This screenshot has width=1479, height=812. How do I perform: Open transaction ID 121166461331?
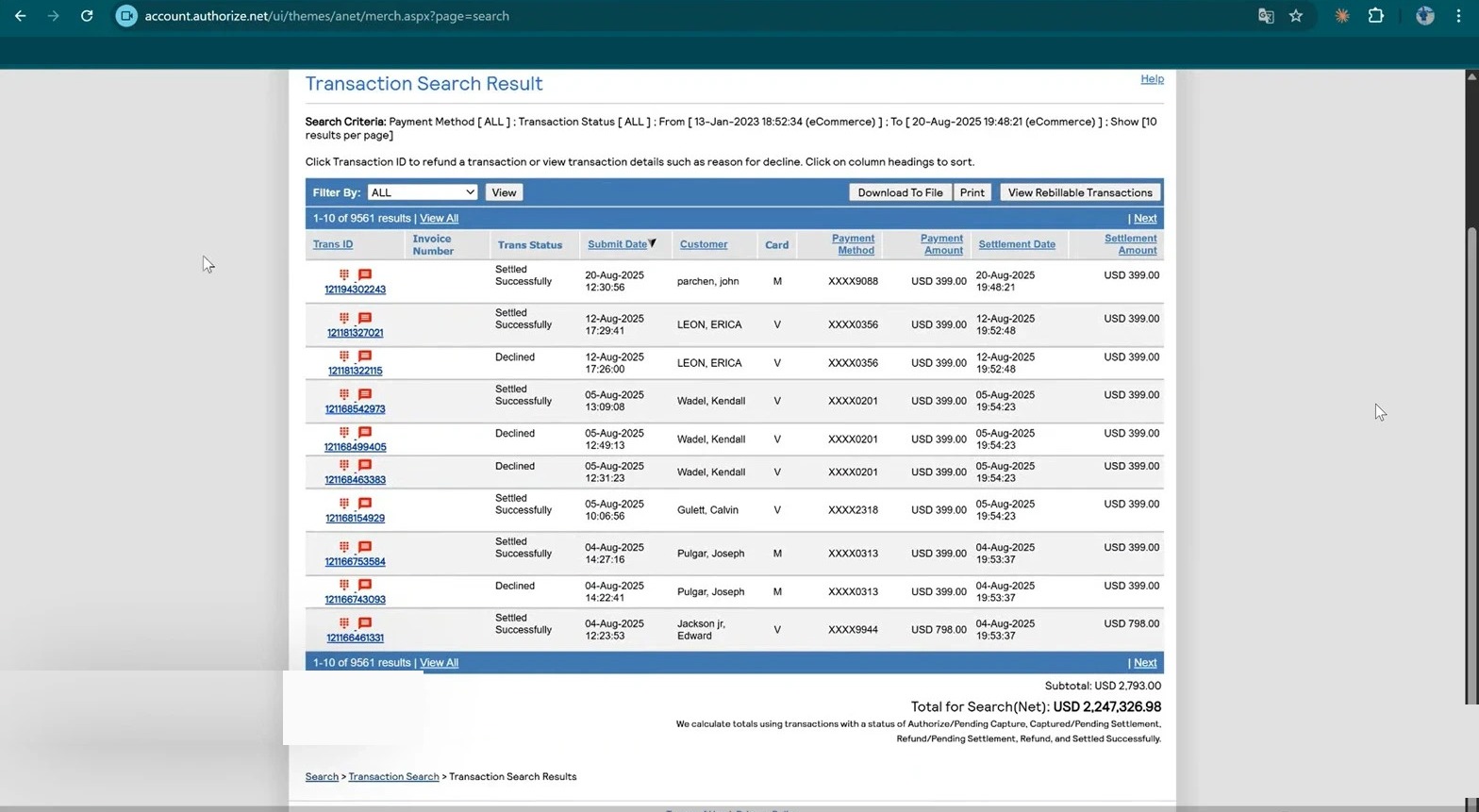(355, 638)
